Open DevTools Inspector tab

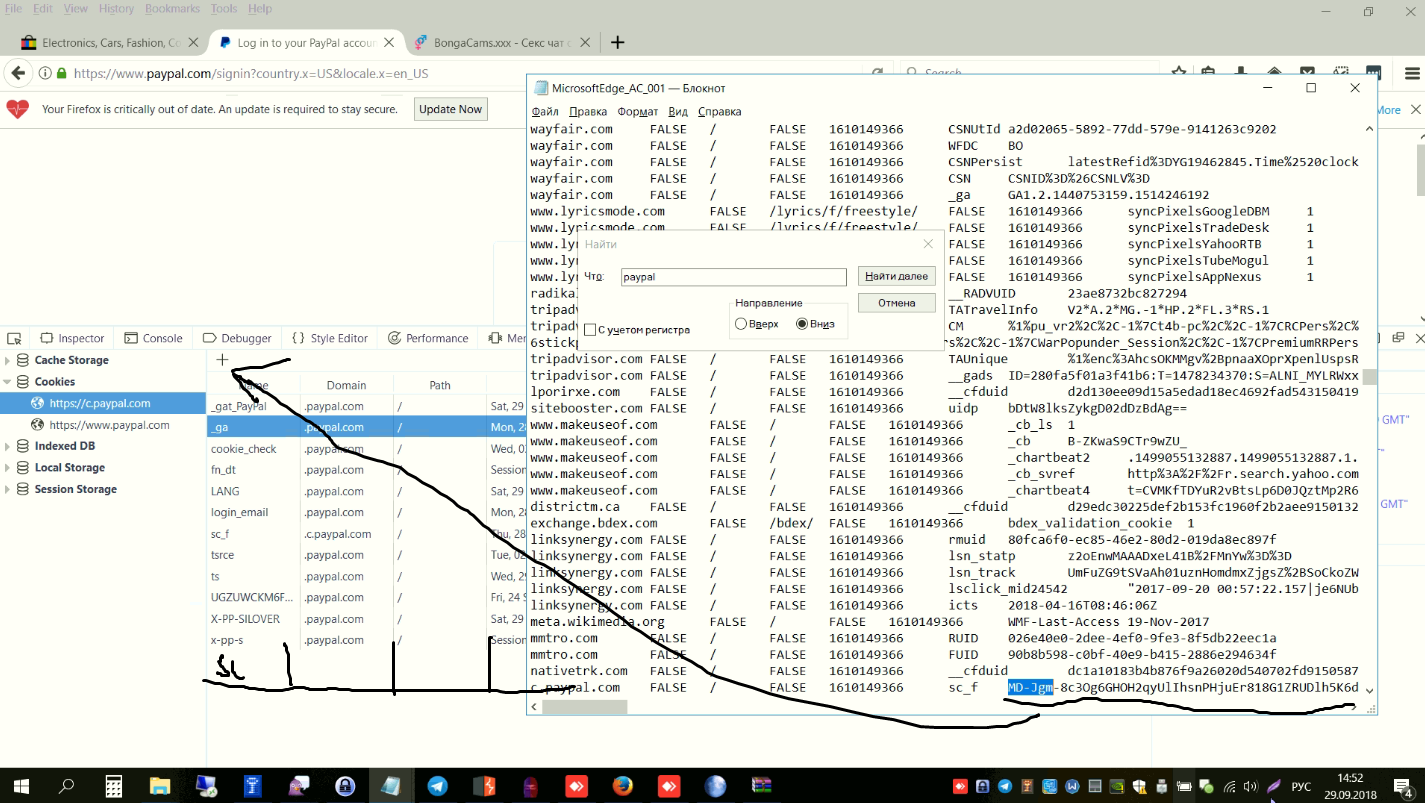[72, 338]
